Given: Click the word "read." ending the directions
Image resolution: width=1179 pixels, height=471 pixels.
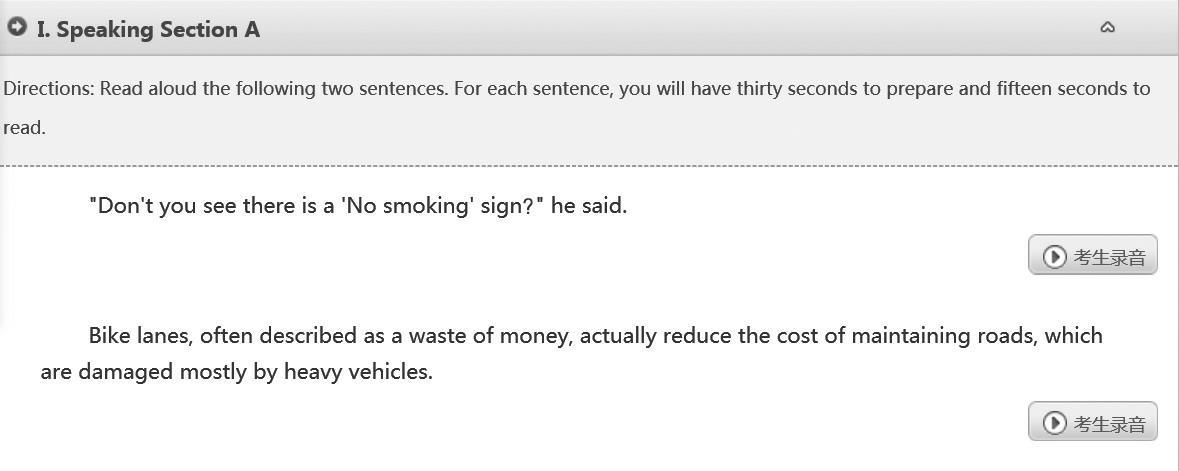Looking at the screenshot, I should pos(24,128).
